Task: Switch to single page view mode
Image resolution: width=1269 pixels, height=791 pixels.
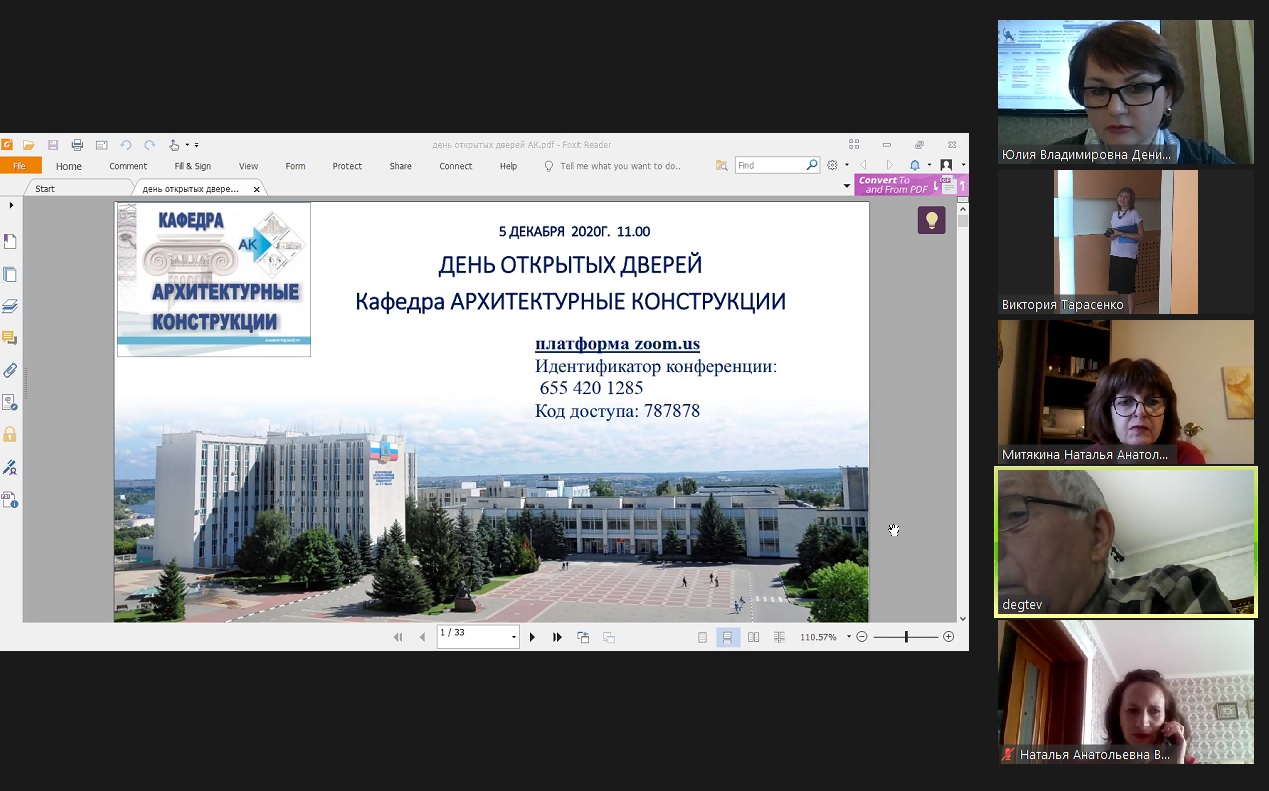Action: pos(702,637)
